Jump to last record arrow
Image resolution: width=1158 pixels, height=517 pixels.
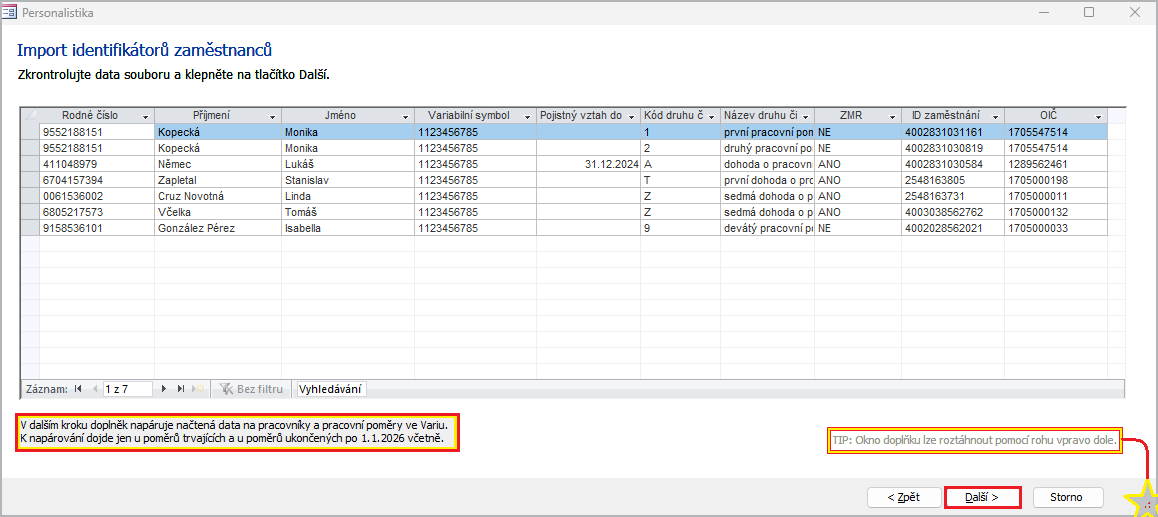click(181, 389)
